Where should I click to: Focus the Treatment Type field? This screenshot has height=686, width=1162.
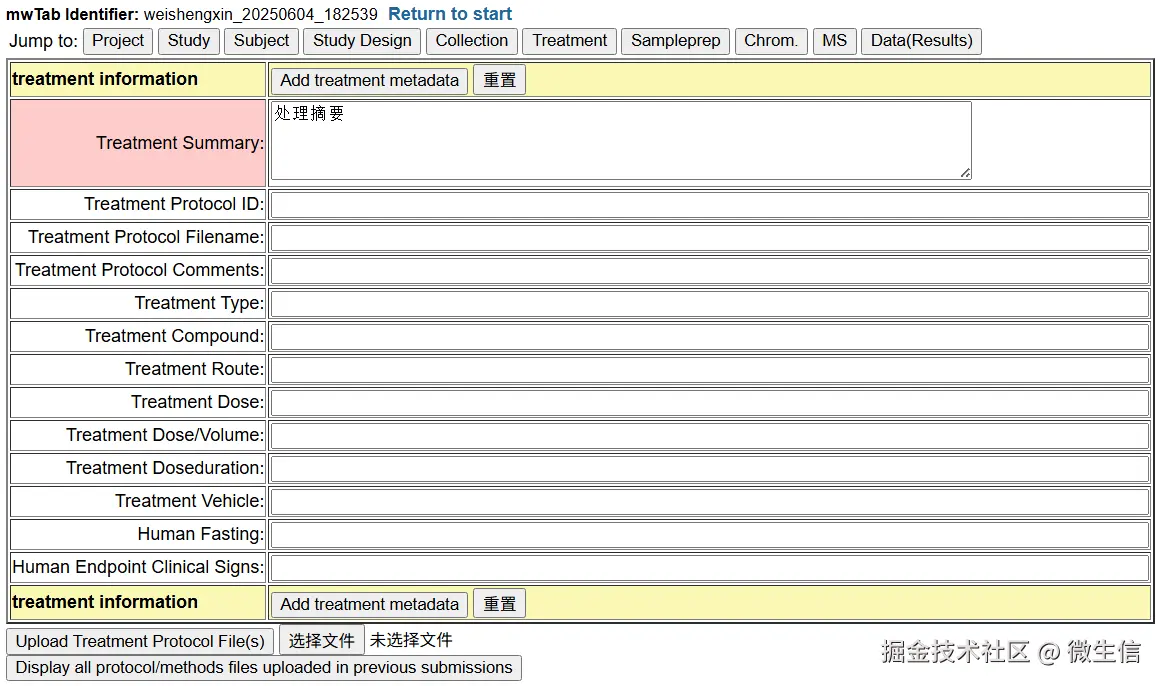(x=709, y=304)
